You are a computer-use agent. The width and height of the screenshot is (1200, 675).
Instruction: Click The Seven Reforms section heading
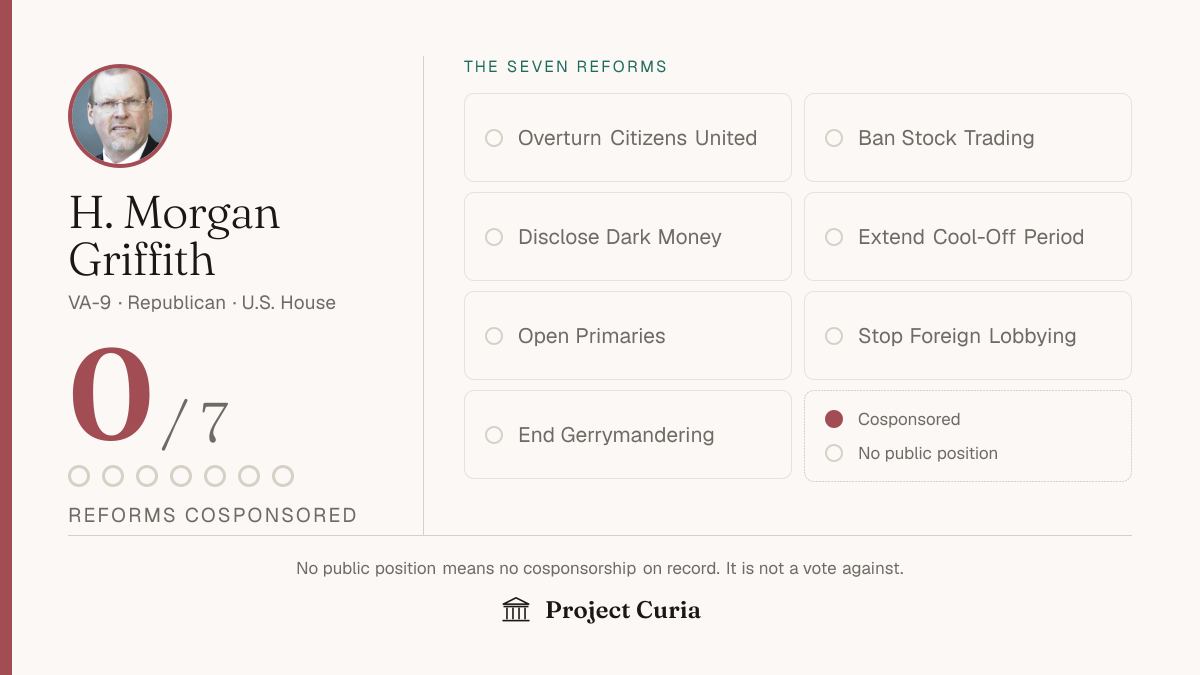(x=566, y=67)
